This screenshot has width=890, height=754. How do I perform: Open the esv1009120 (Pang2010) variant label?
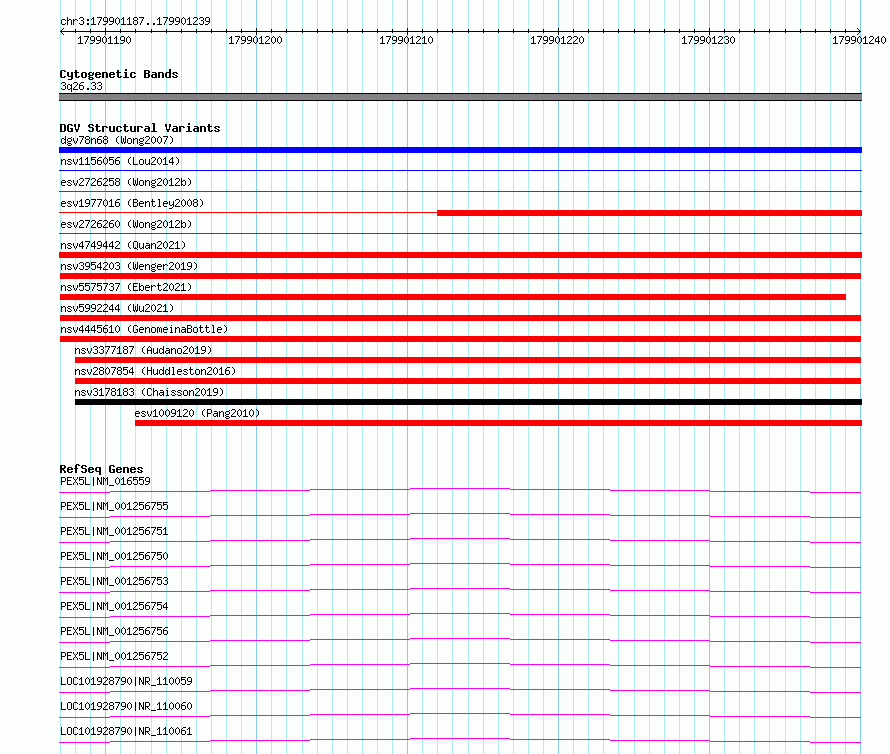(x=197, y=413)
